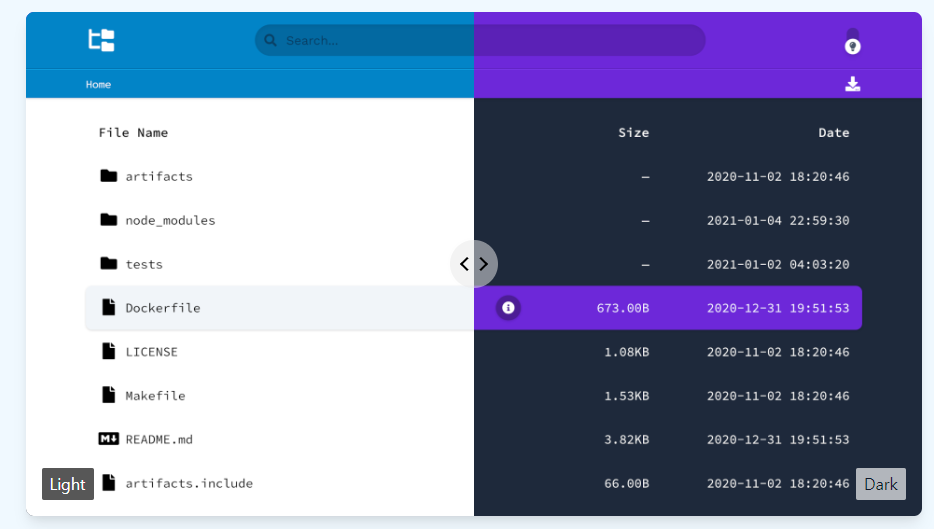Screen dimensions: 934x529
Task: Click the README.md markdown icon
Action: 108,439
